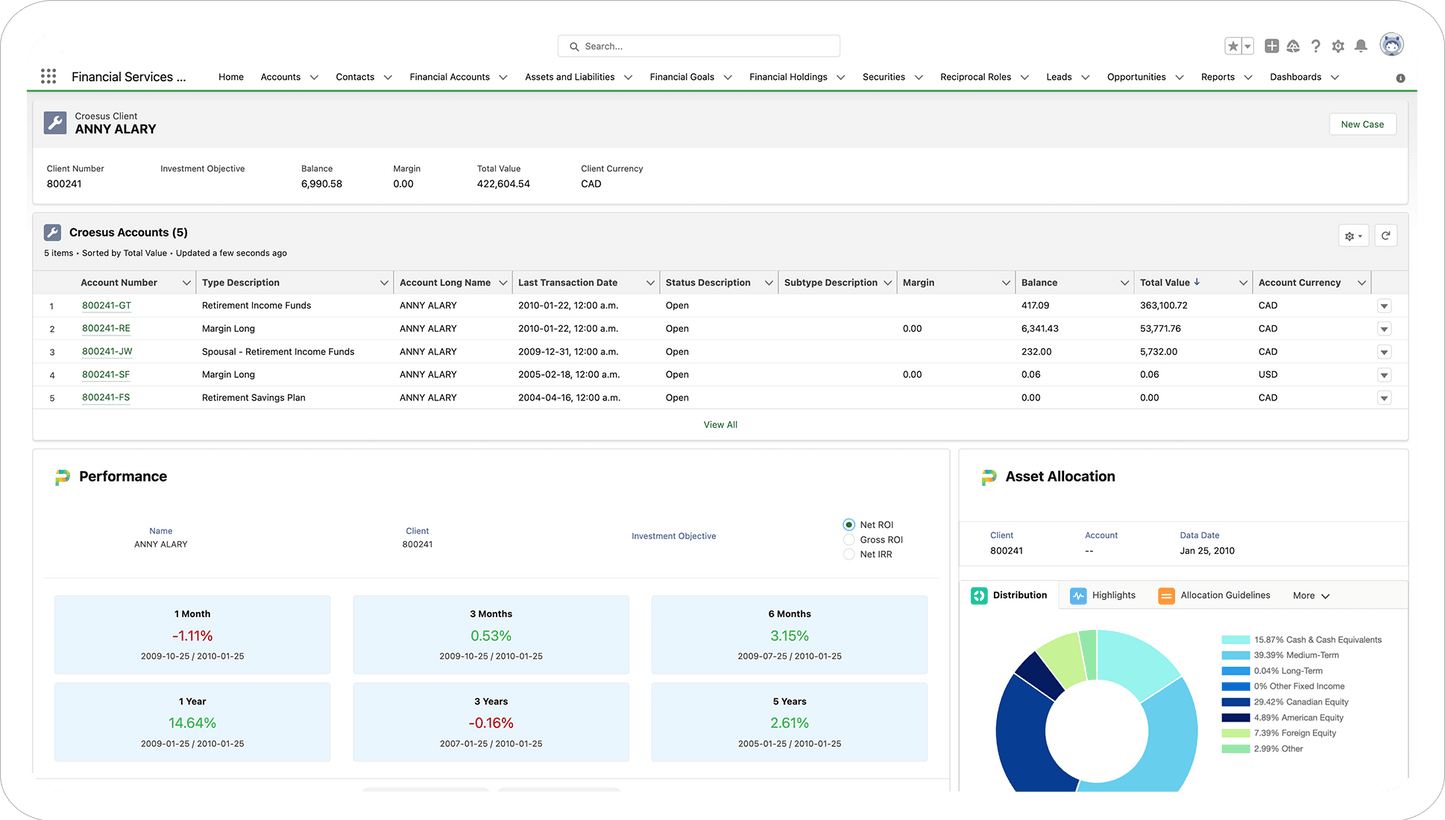This screenshot has height=820, width=1445.
Task: Open the App Launcher grid icon
Action: tap(48, 76)
